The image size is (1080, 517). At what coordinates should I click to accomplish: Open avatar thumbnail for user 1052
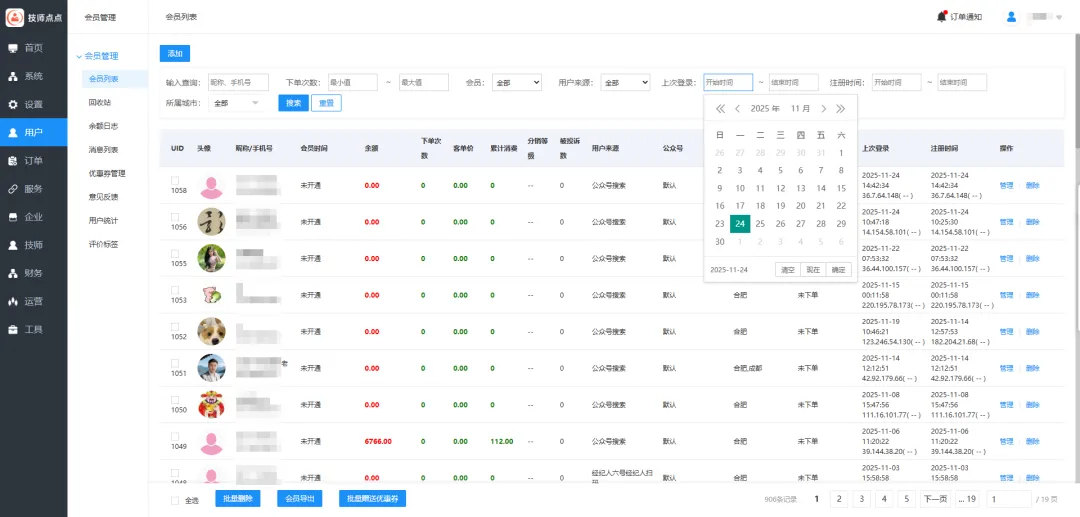tap(211, 331)
